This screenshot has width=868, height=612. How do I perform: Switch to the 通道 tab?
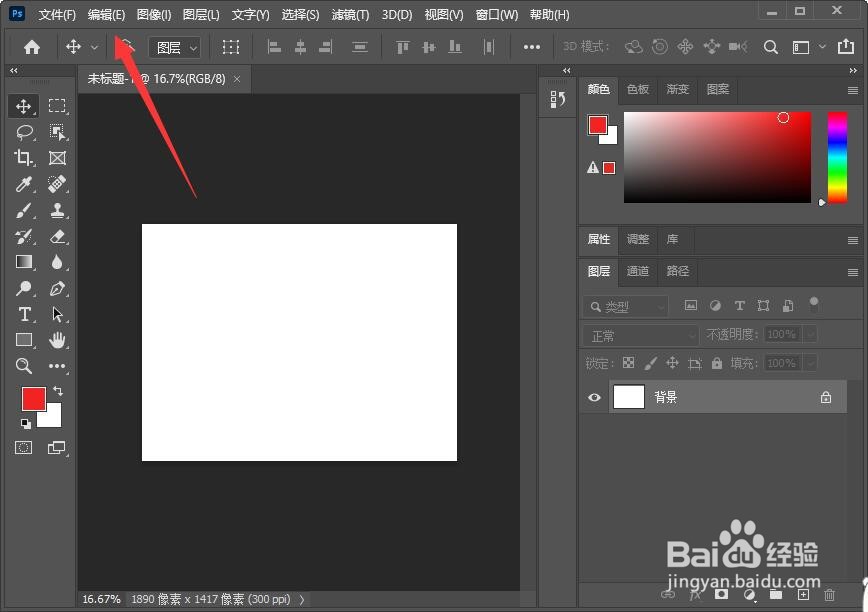(x=638, y=271)
